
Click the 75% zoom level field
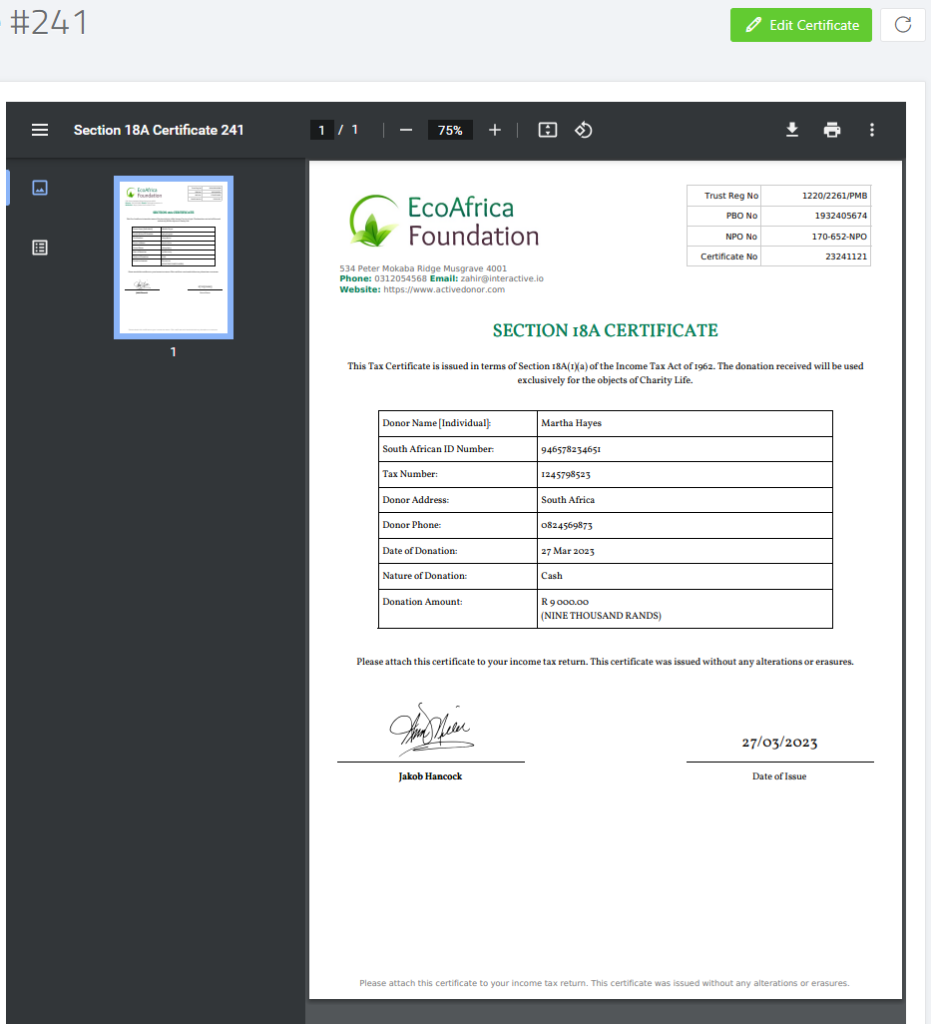point(450,130)
